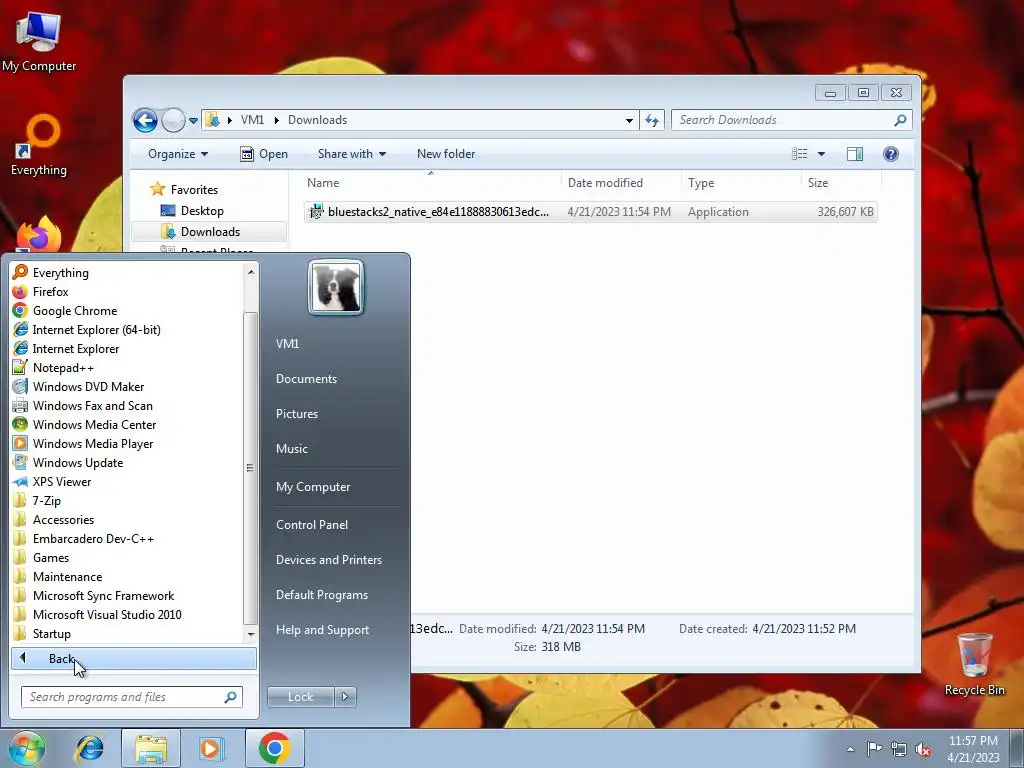Click the Action Center flag tray icon

click(x=874, y=749)
